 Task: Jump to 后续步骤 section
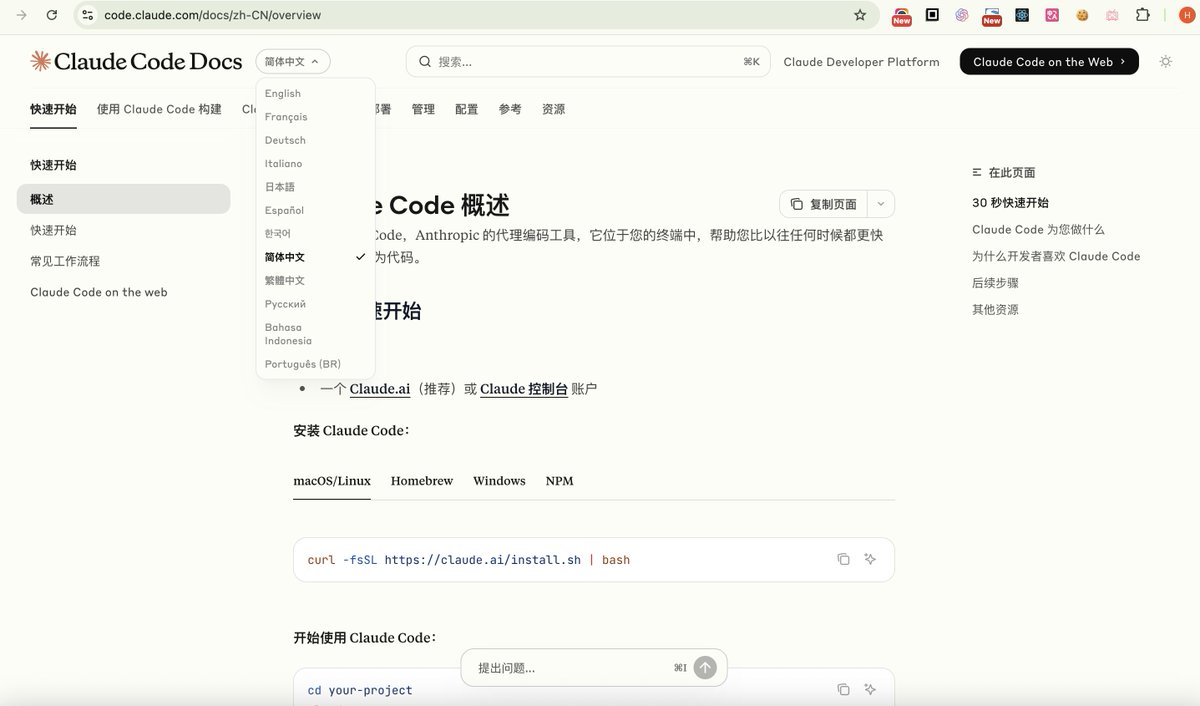tap(995, 283)
